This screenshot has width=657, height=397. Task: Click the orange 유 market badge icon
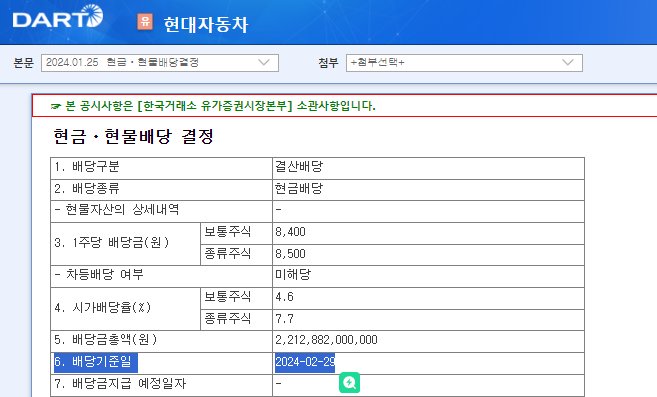click(x=145, y=21)
